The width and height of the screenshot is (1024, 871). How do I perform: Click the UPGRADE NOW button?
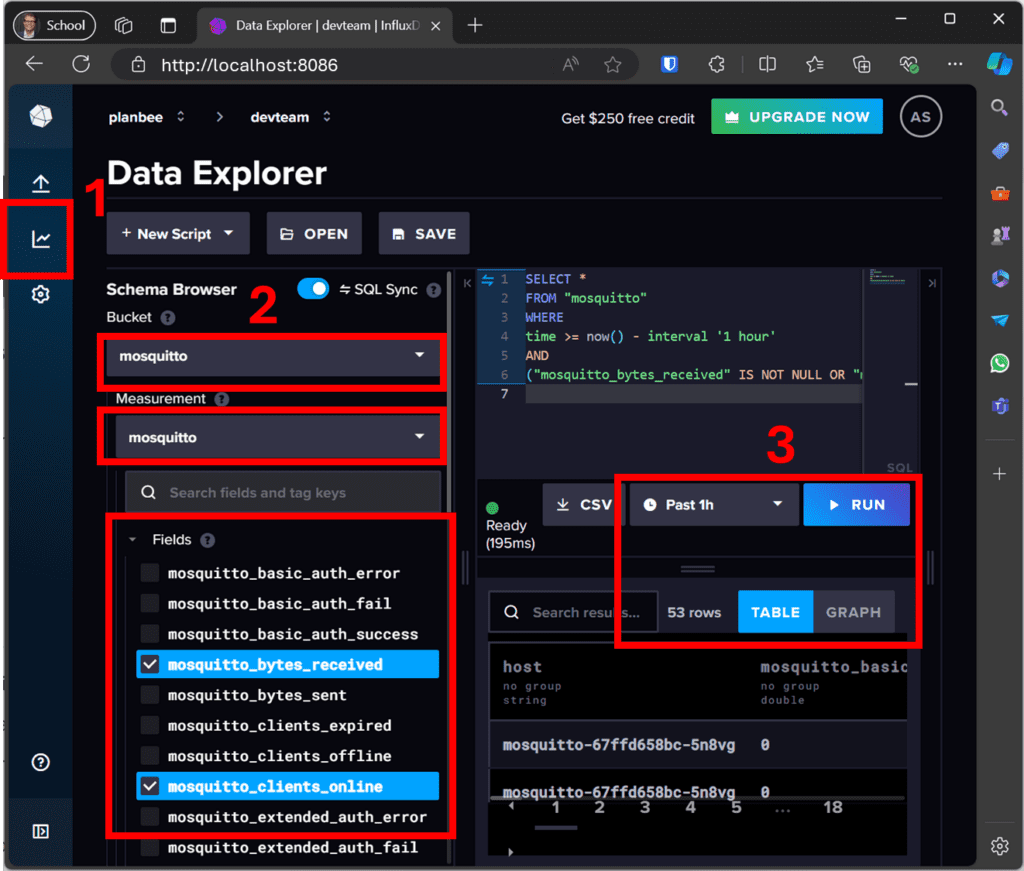(797, 116)
